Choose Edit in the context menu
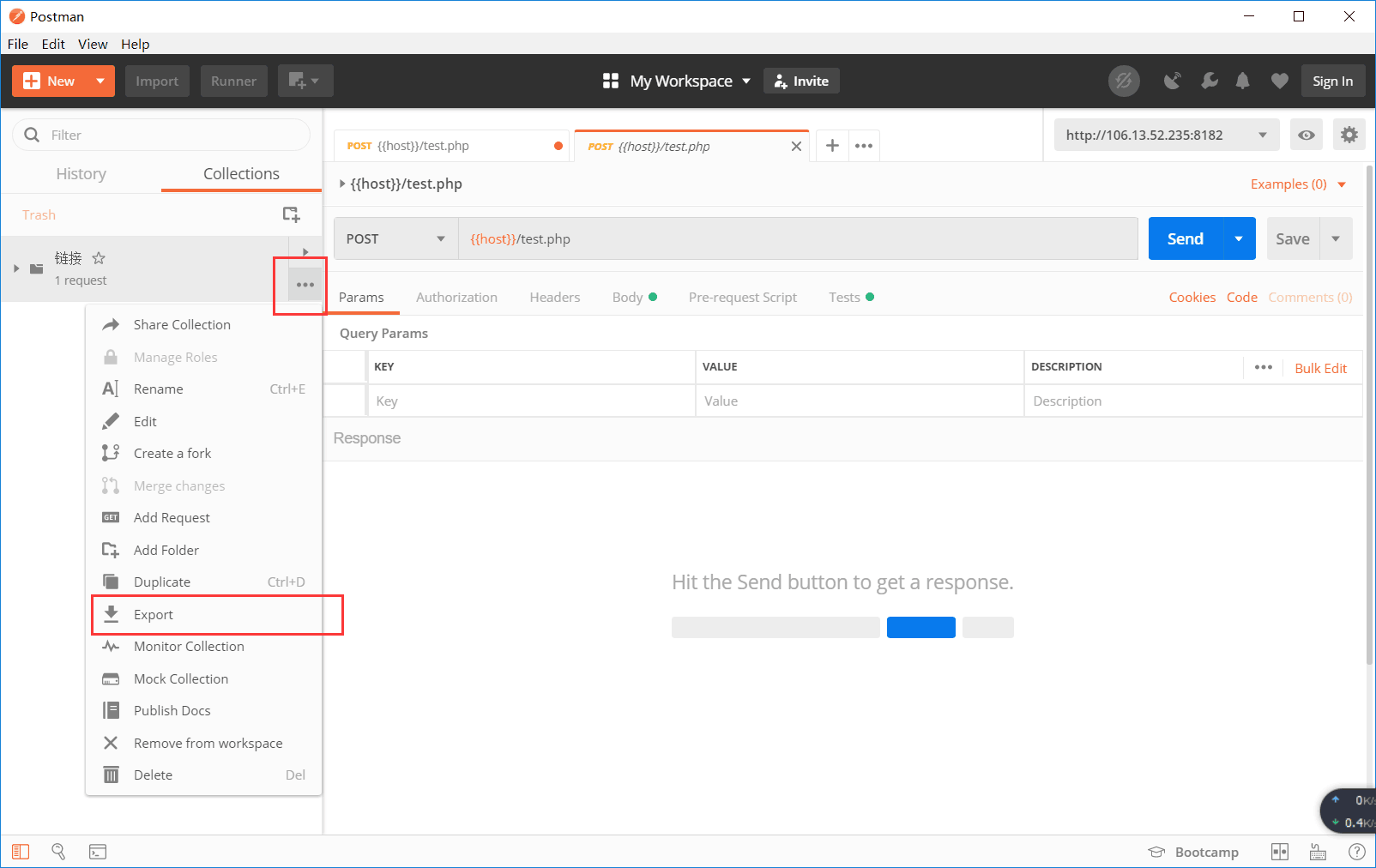 (203, 421)
